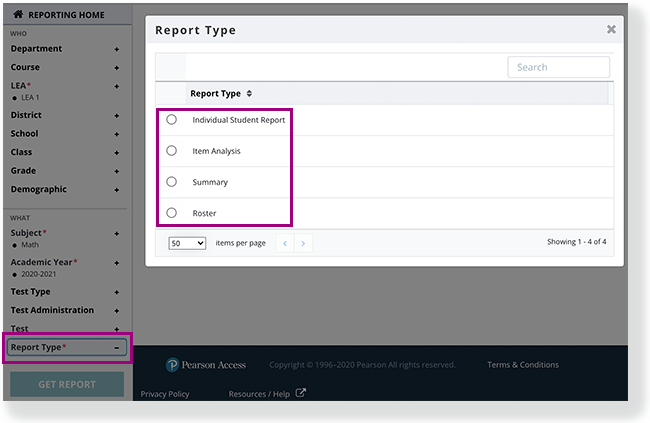650x423 pixels.
Task: Select Individual Student Report radio button
Action: [171, 119]
